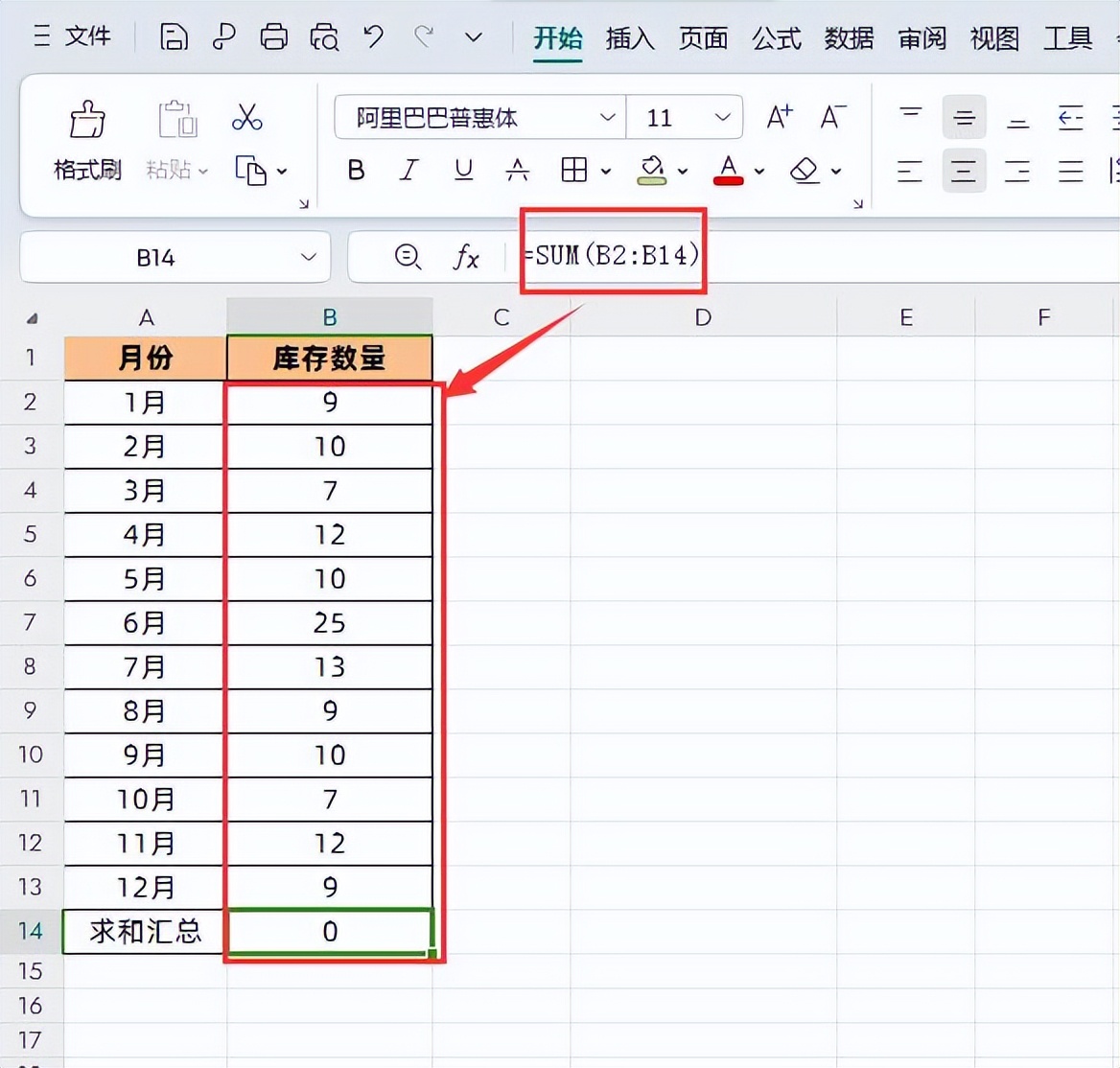Open the font name dropdown
Screen dimensions: 1120x1068
[x=606, y=117]
